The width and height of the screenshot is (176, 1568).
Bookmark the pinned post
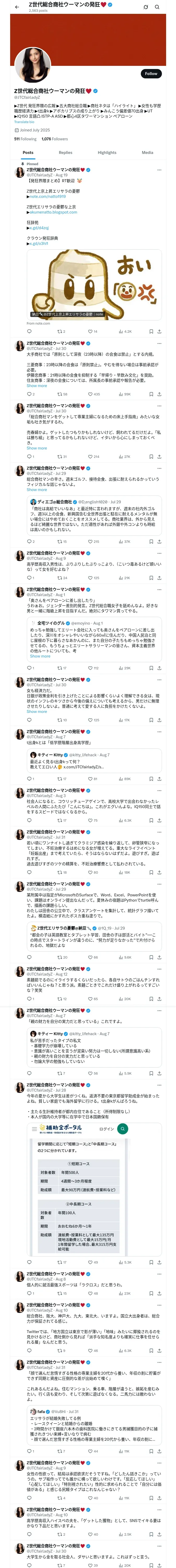pos(151,332)
